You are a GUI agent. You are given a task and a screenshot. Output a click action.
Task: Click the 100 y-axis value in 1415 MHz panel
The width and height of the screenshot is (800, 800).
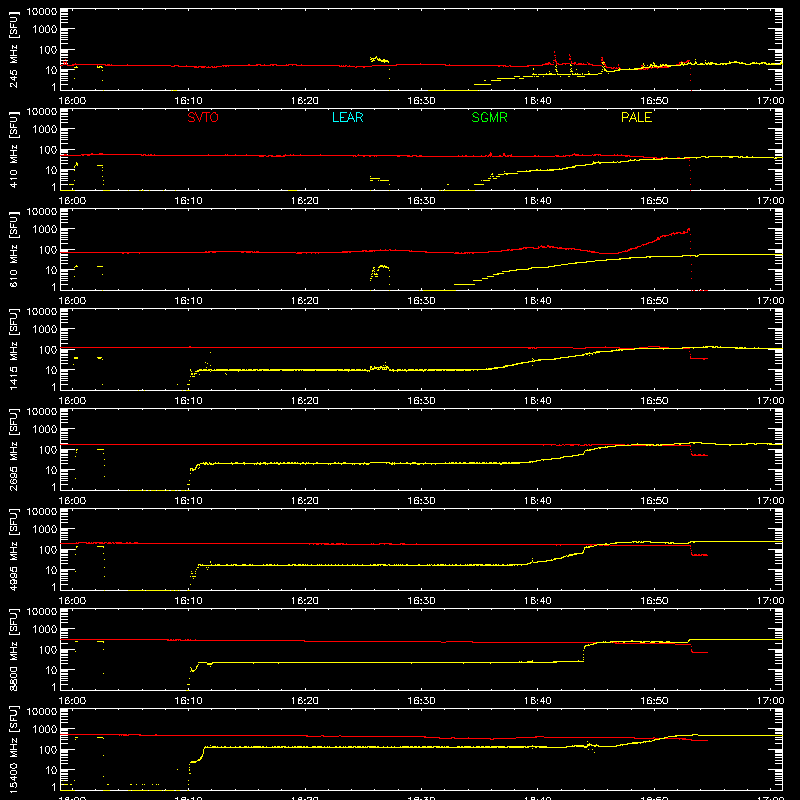pyautogui.click(x=48, y=350)
